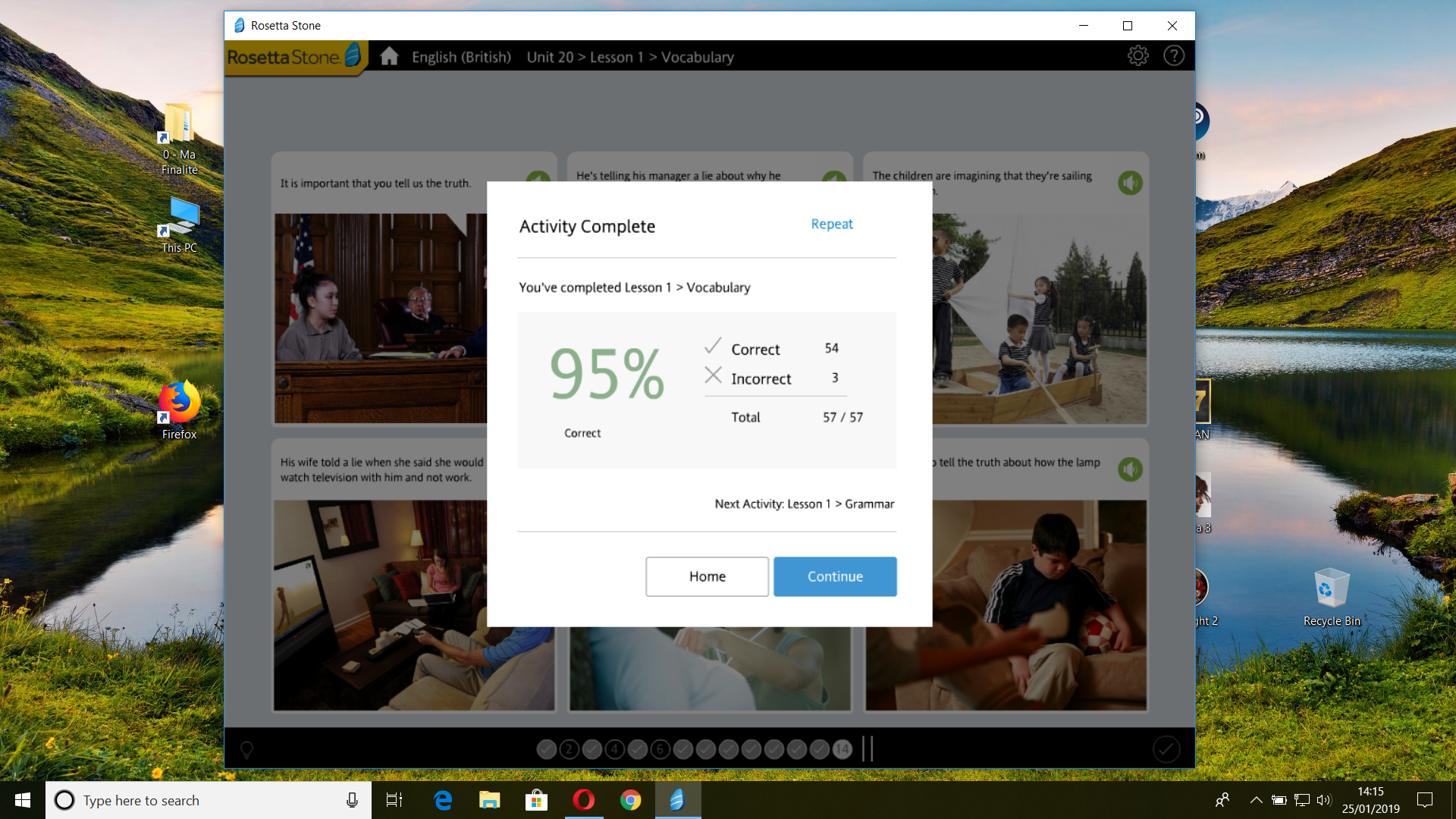Open Windows Start menu
Viewport: 1456px width, 819px height.
click(x=23, y=800)
